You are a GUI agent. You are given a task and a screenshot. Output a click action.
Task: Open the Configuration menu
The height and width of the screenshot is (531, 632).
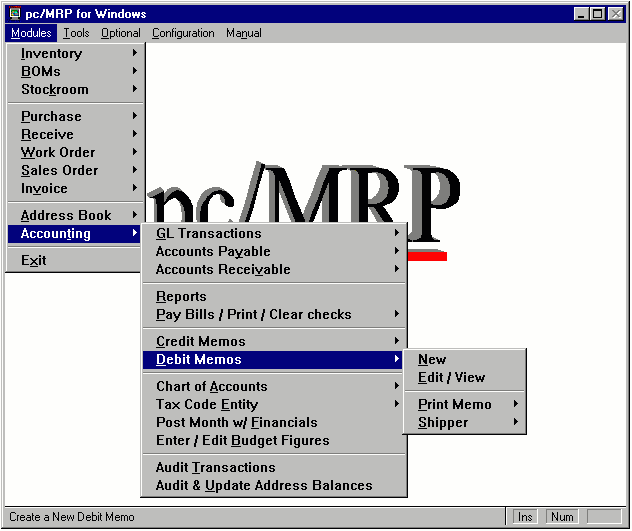coord(183,33)
